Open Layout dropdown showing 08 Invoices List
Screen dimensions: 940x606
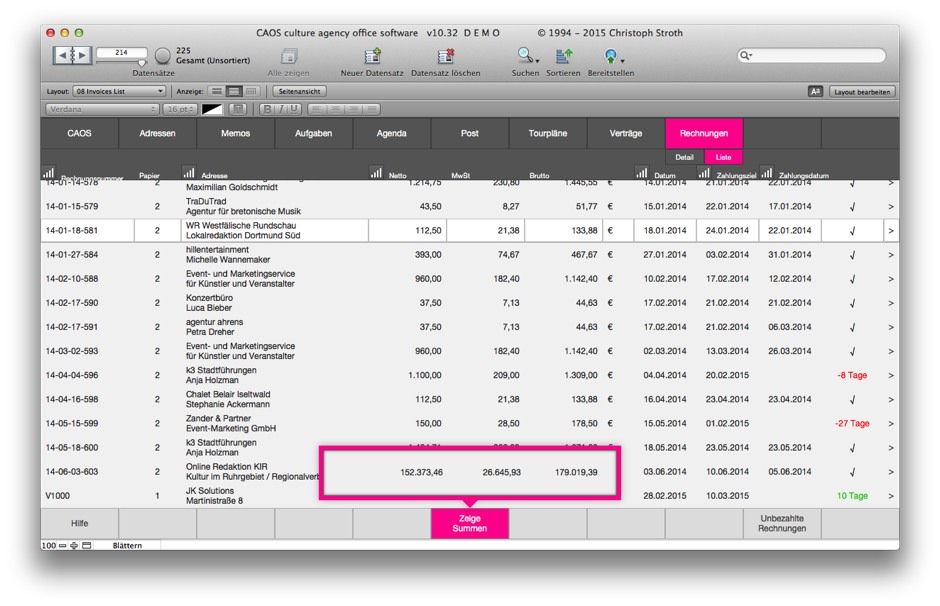pos(119,92)
